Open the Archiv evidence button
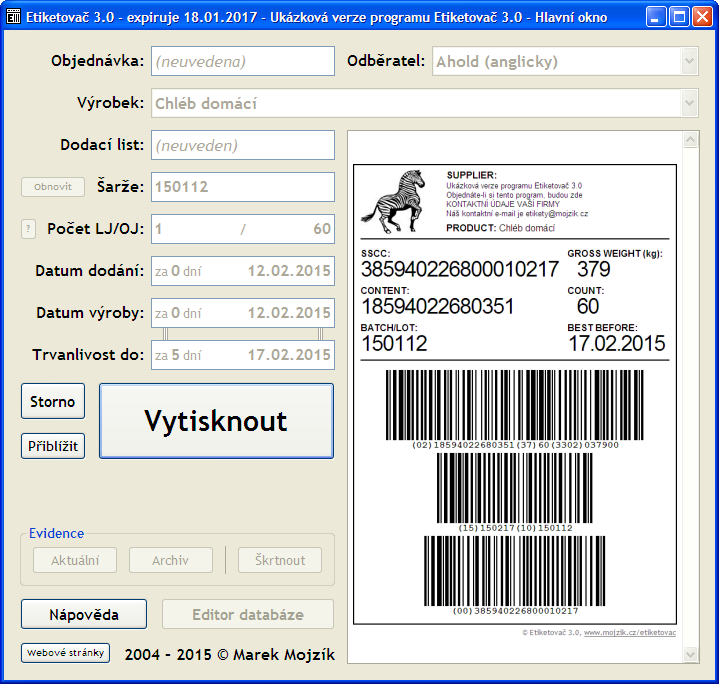 (171, 560)
